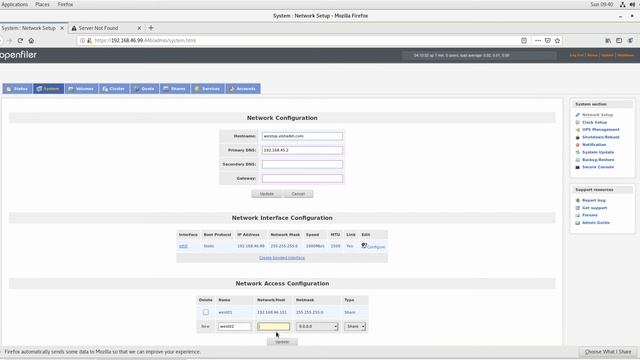Click the UPS Management icon in sidebar
640x360 pixels.
point(578,130)
